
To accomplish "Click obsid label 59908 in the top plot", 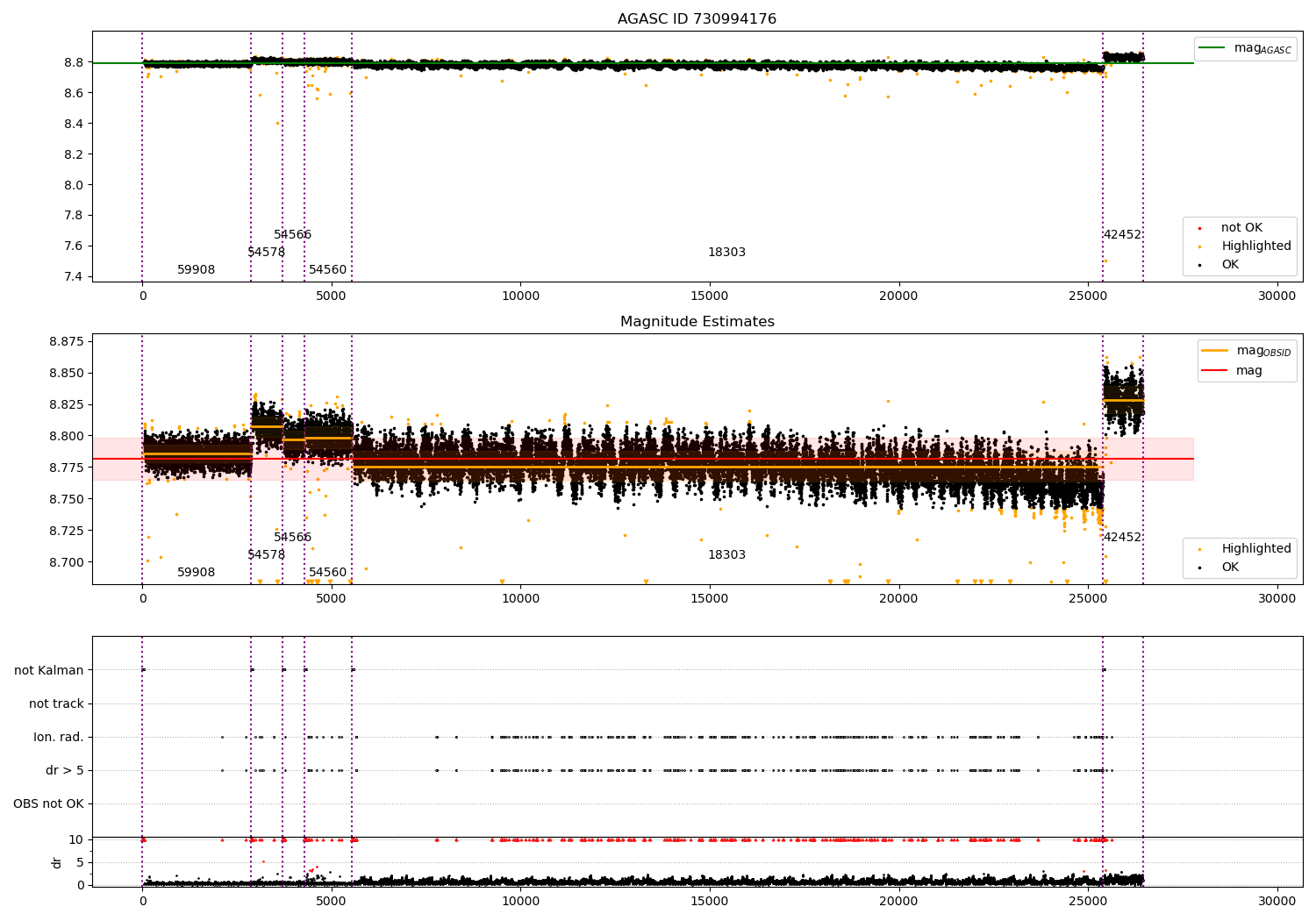I will click(196, 270).
